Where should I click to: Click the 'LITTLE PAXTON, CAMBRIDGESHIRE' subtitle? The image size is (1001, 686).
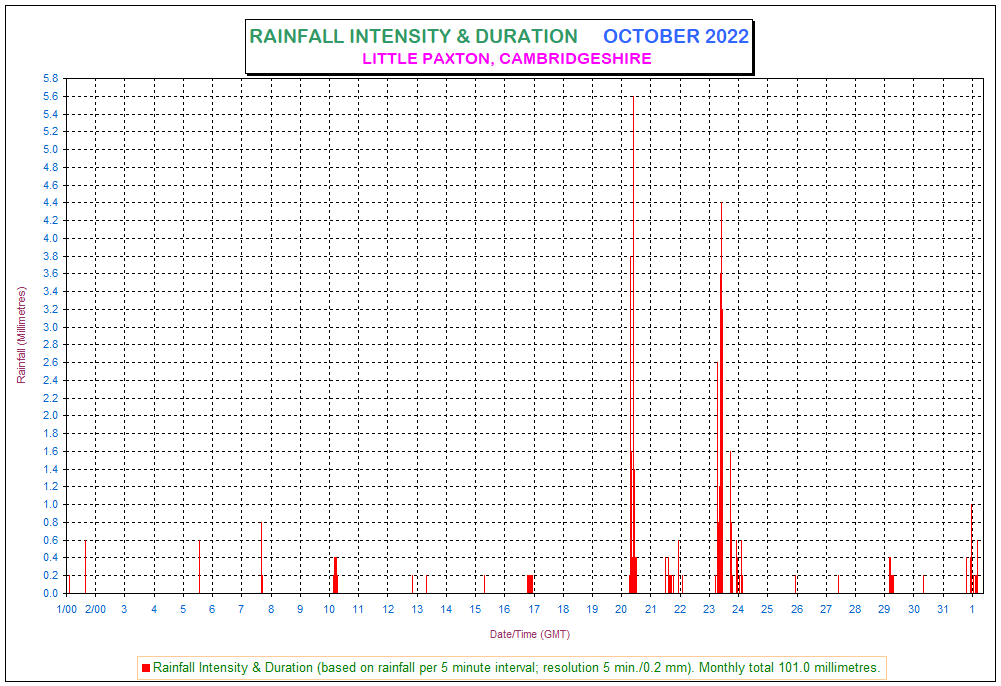tap(507, 59)
